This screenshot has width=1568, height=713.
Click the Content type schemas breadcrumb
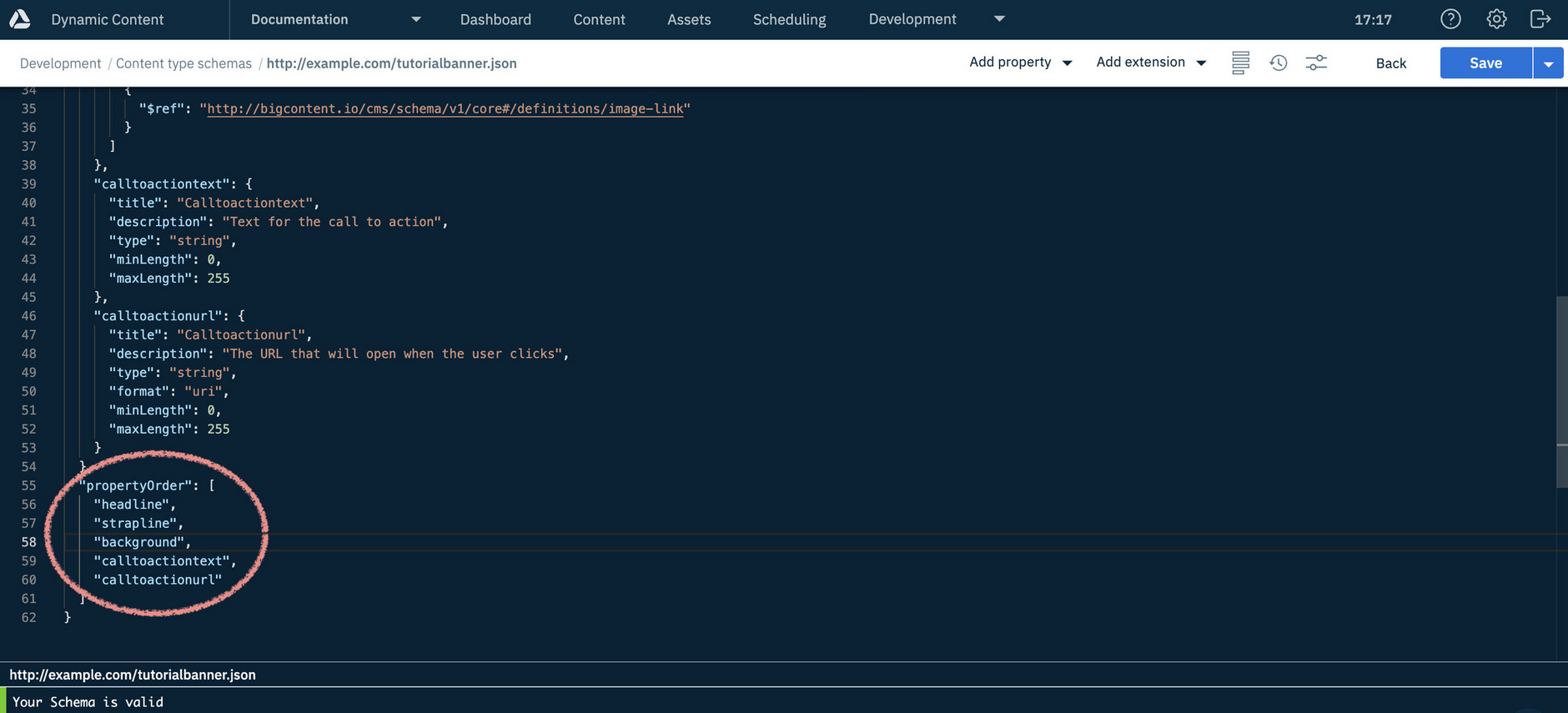[183, 63]
